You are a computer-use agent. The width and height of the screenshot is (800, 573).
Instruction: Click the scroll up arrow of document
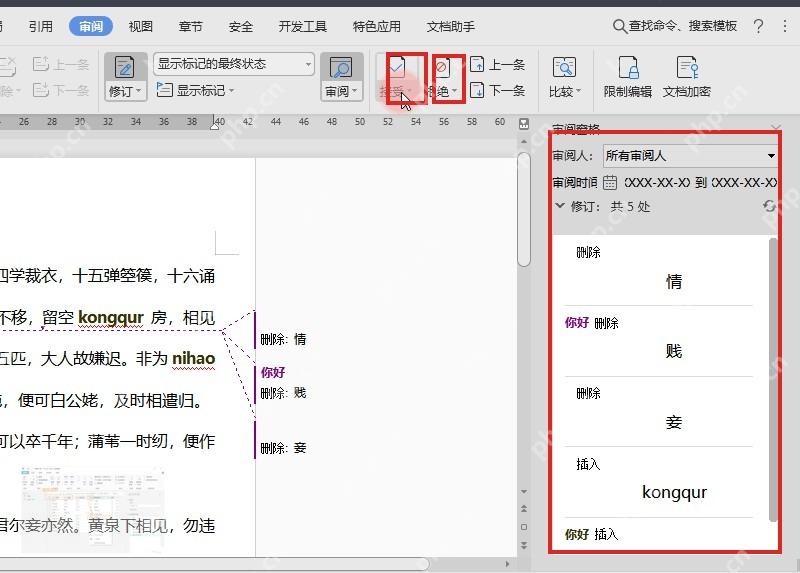click(523, 141)
